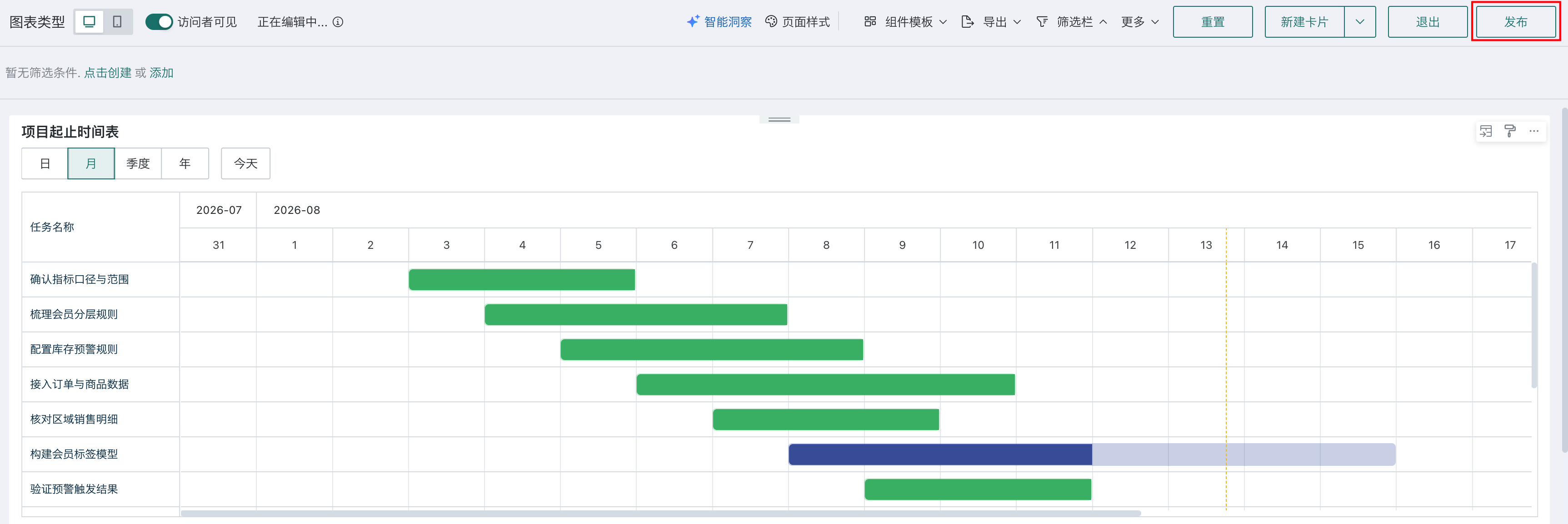Jump to 今天 in the Gantt chart
The height and width of the screenshot is (524, 1568).
(245, 163)
